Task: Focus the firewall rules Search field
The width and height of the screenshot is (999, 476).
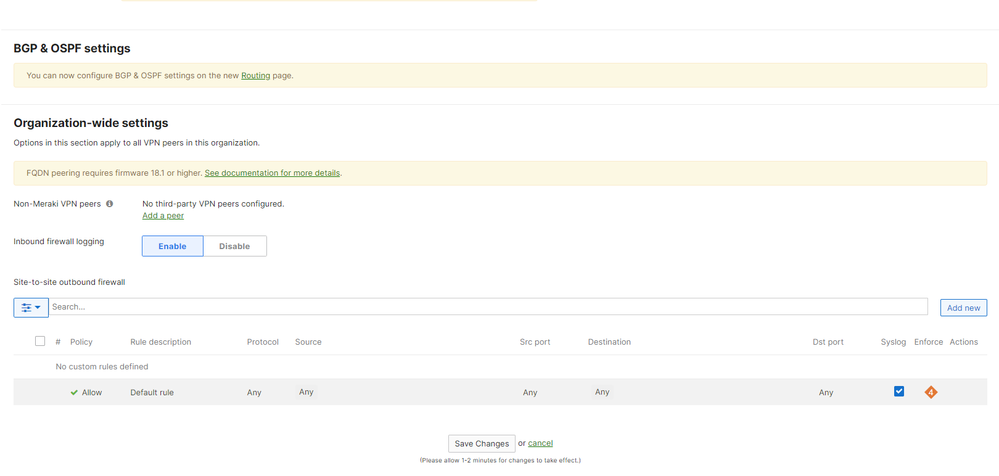Action: [x=488, y=307]
